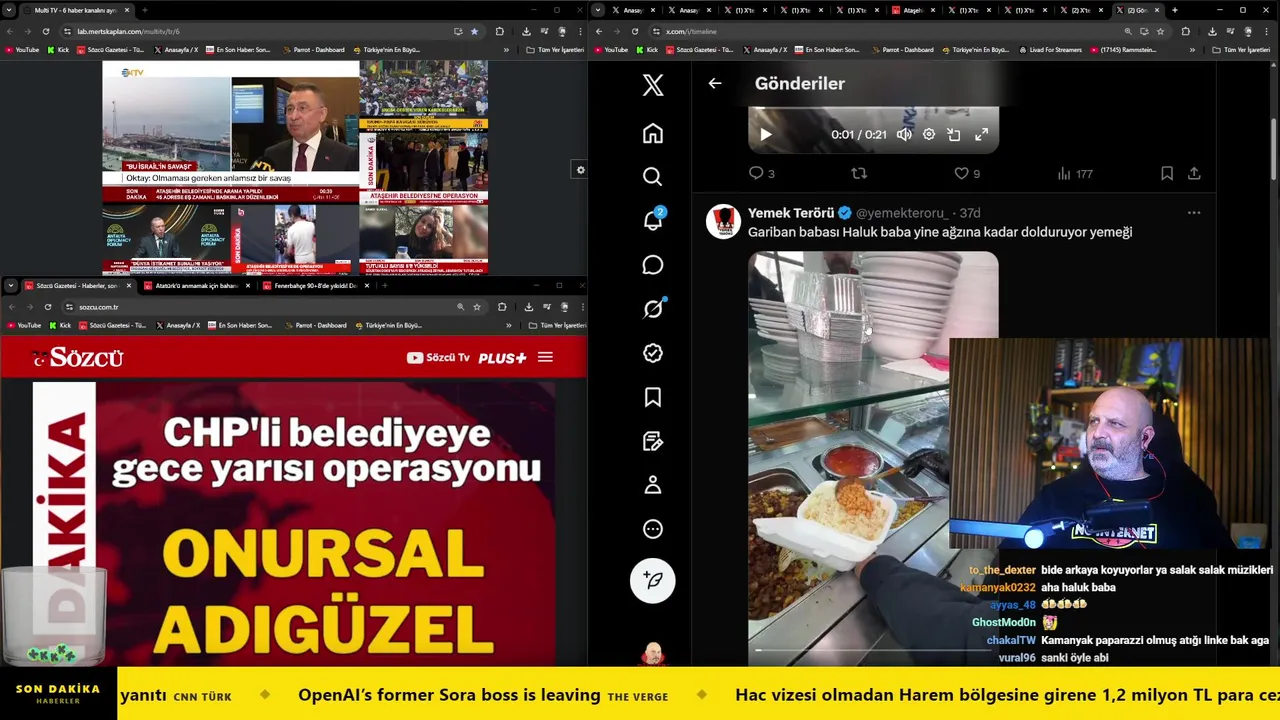Bookmark the post with 177 views

[x=1167, y=173]
